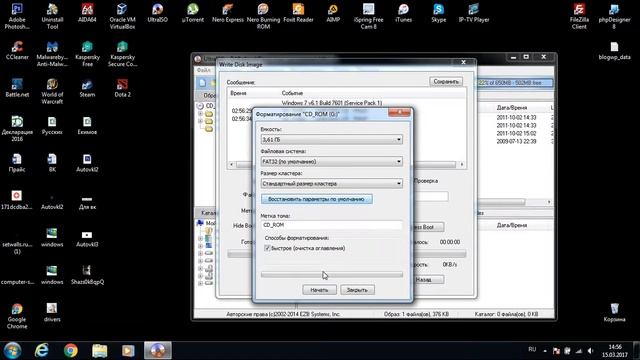640x360 pixels.
Task: Click Закрыть (Close) format button
Action: click(357, 290)
